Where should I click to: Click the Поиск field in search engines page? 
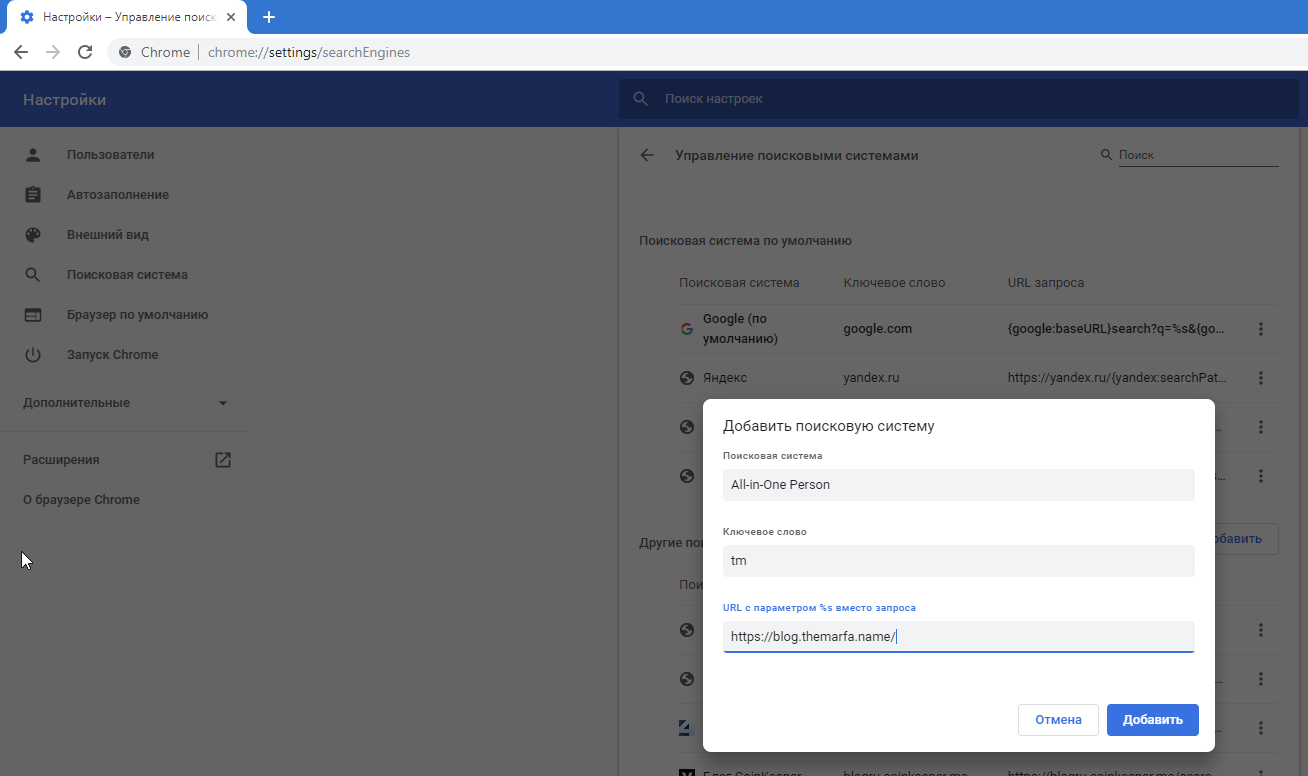pos(1198,155)
